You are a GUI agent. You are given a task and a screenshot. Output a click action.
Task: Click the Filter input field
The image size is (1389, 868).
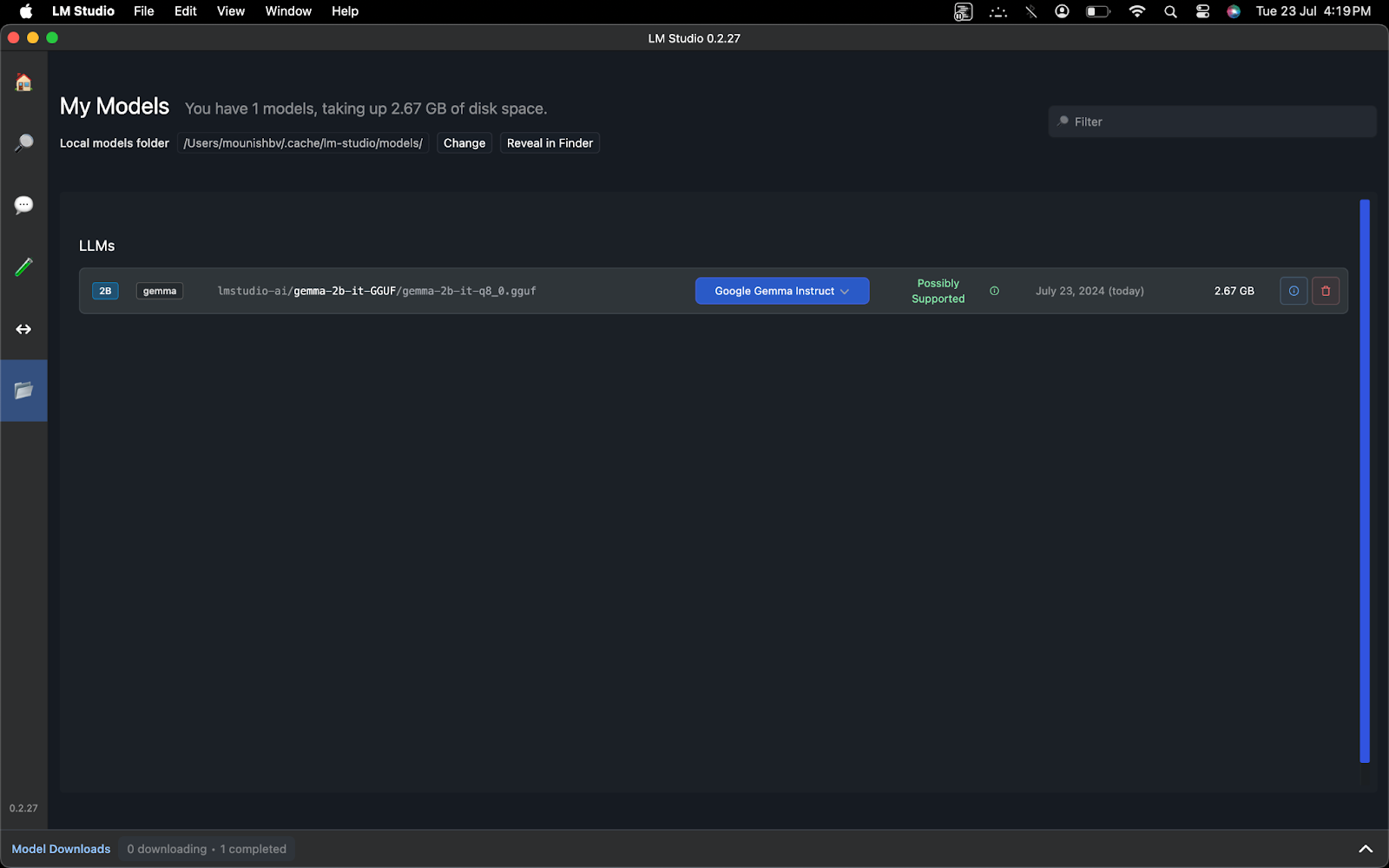coord(1212,122)
